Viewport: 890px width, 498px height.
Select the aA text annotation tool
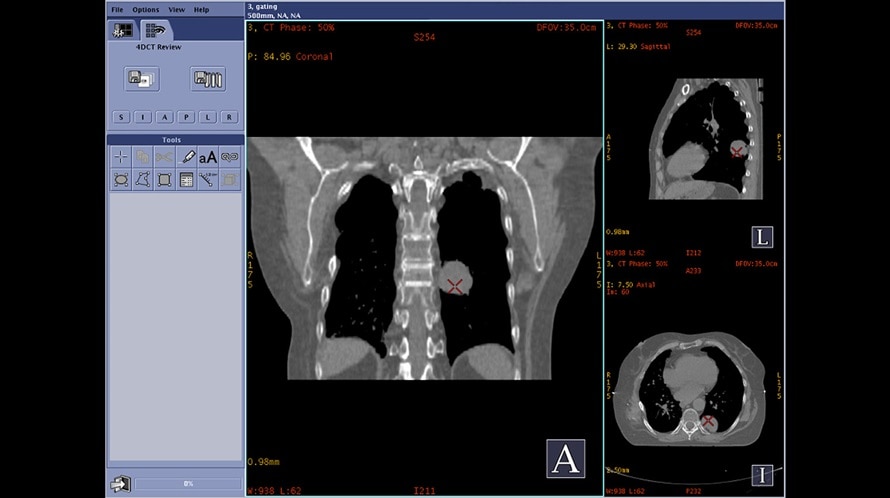click(x=208, y=157)
